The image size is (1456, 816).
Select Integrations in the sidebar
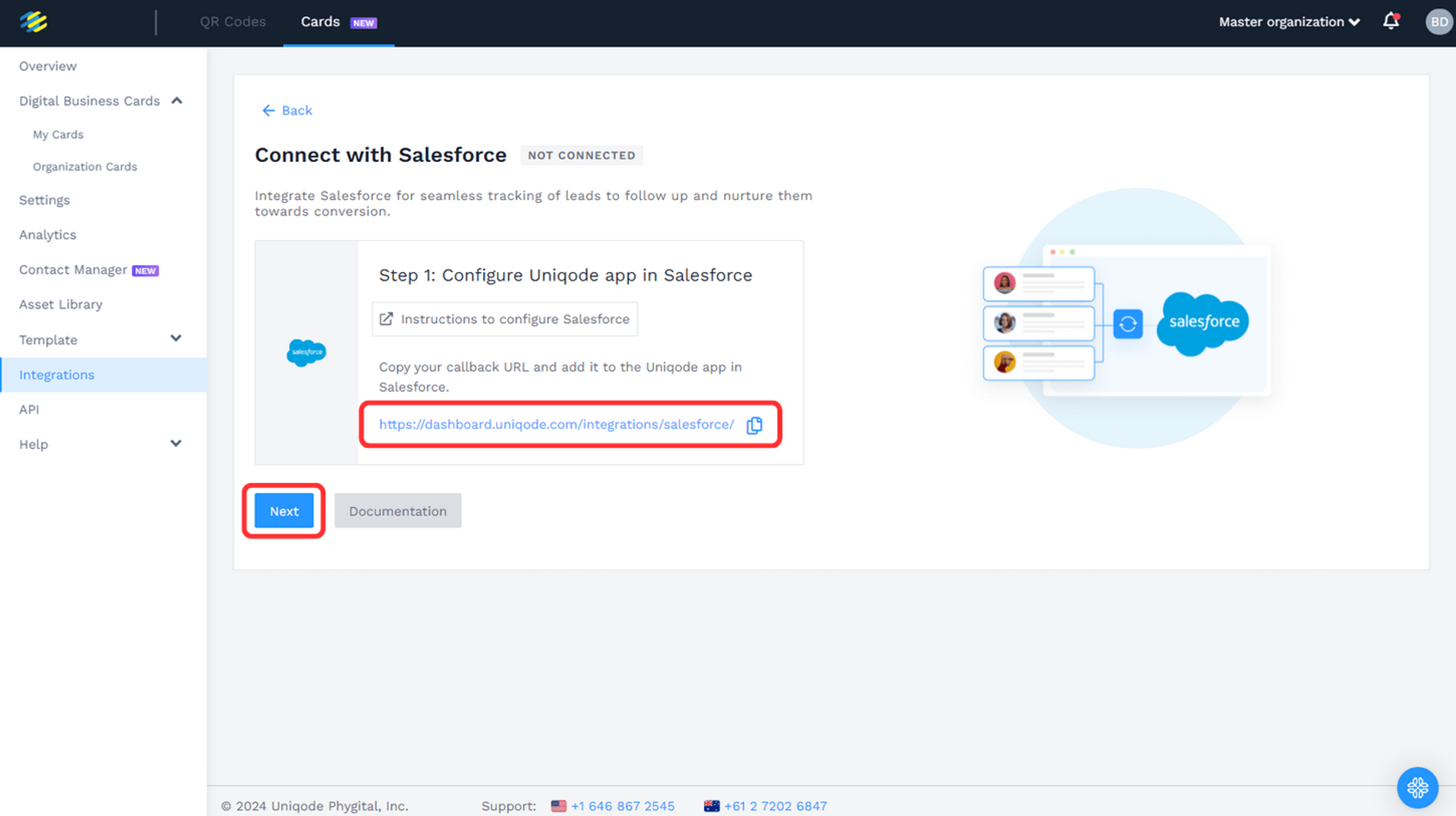pyautogui.click(x=104, y=375)
